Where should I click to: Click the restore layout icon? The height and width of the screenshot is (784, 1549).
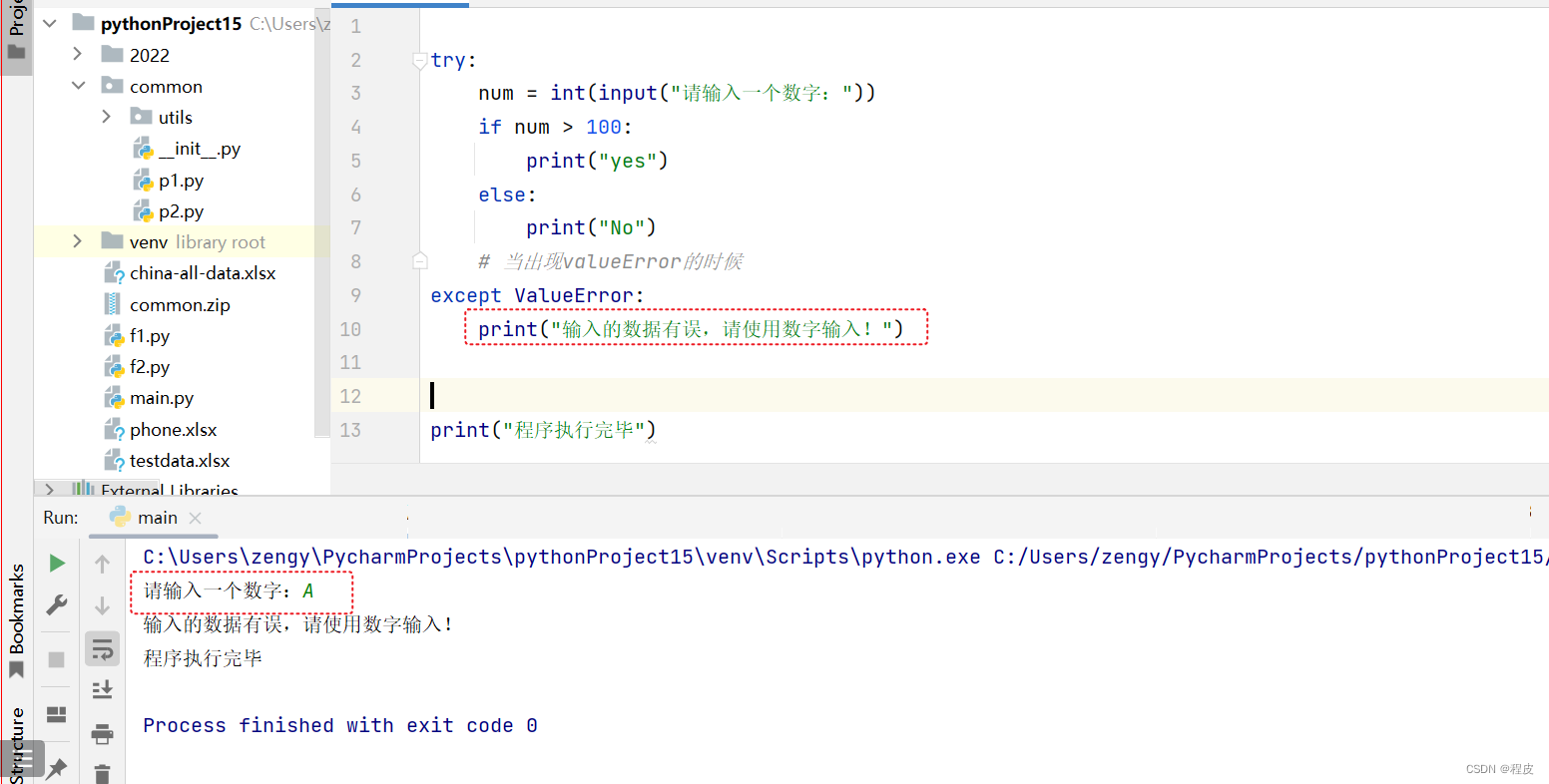57,714
